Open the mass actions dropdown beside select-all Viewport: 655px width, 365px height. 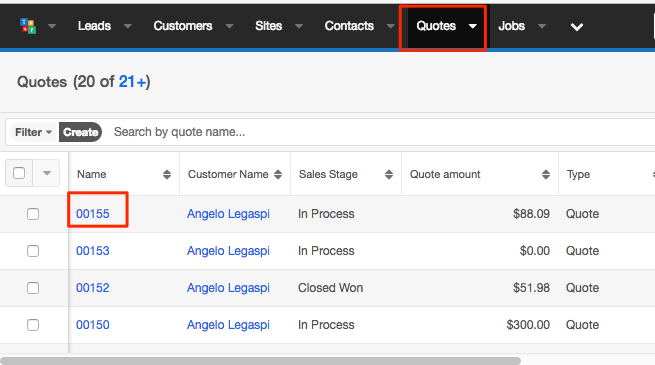click(x=47, y=173)
